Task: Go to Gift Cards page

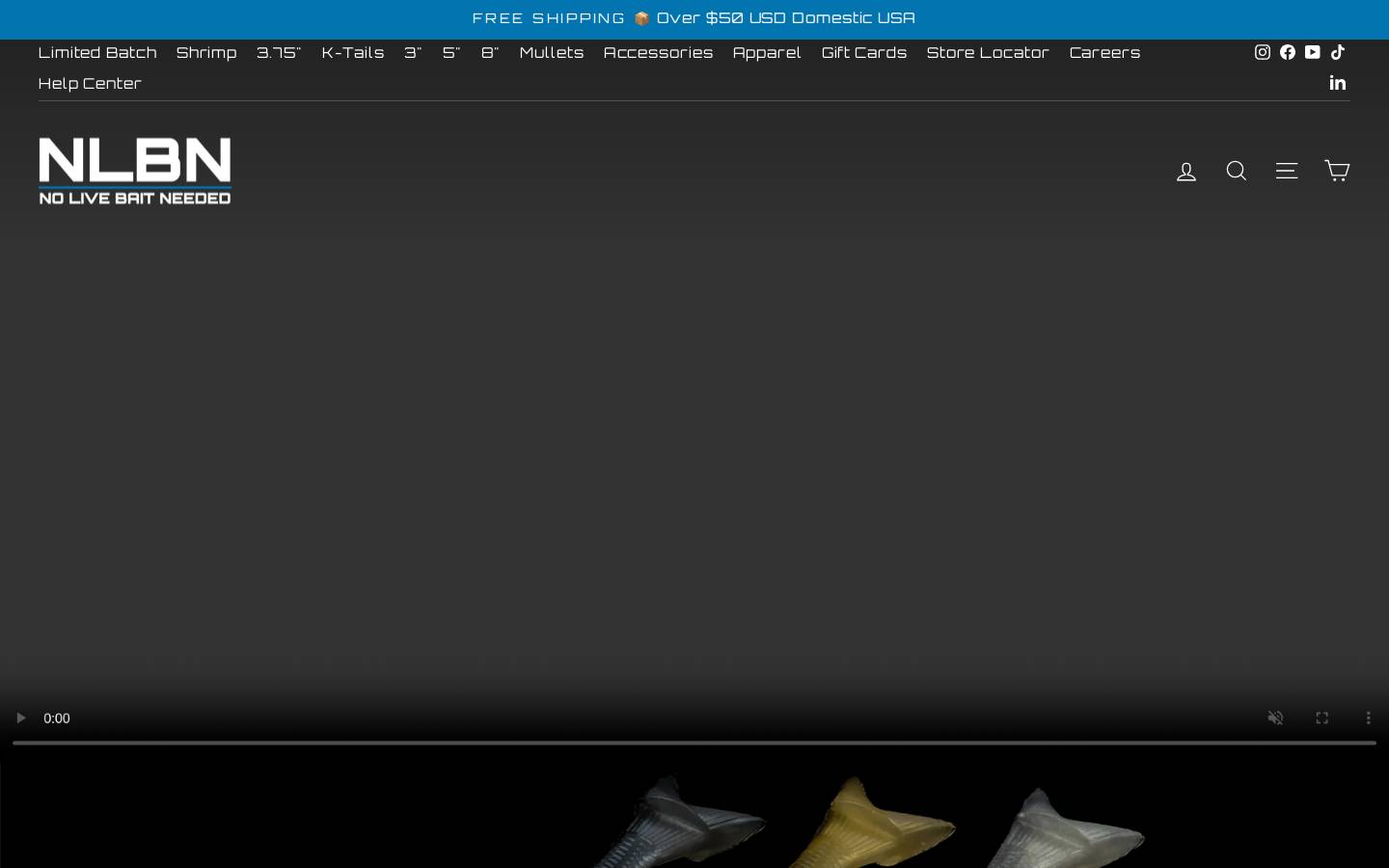Action: 864,52
